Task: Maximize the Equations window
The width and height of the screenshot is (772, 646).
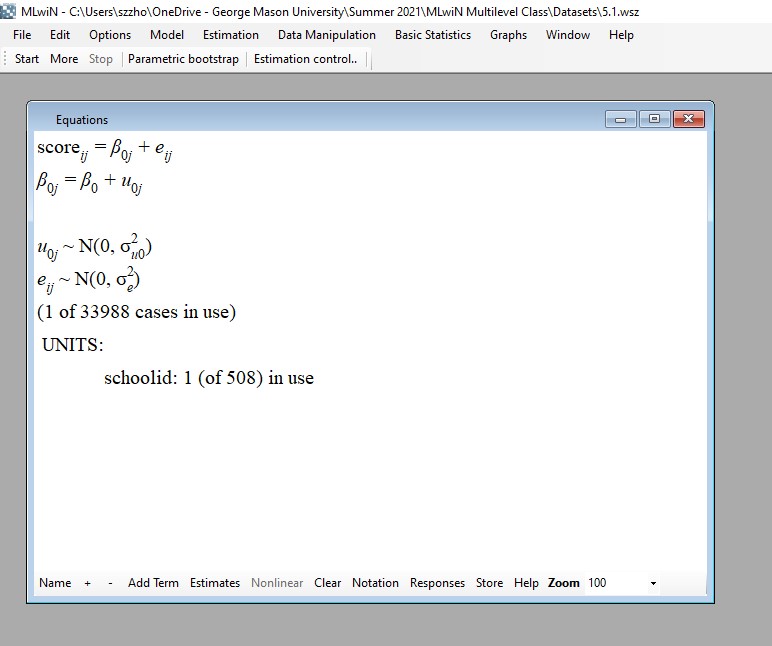Action: [x=654, y=119]
